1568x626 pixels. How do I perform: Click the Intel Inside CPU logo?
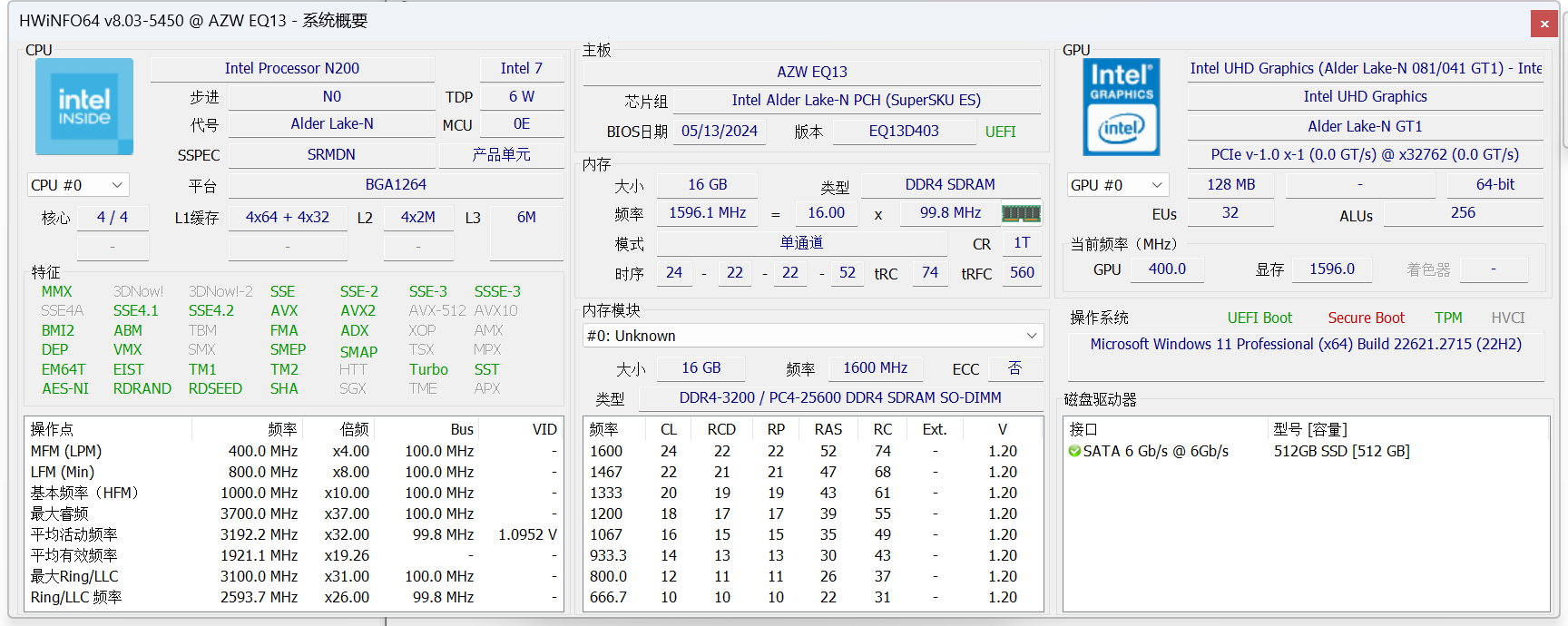(x=84, y=107)
